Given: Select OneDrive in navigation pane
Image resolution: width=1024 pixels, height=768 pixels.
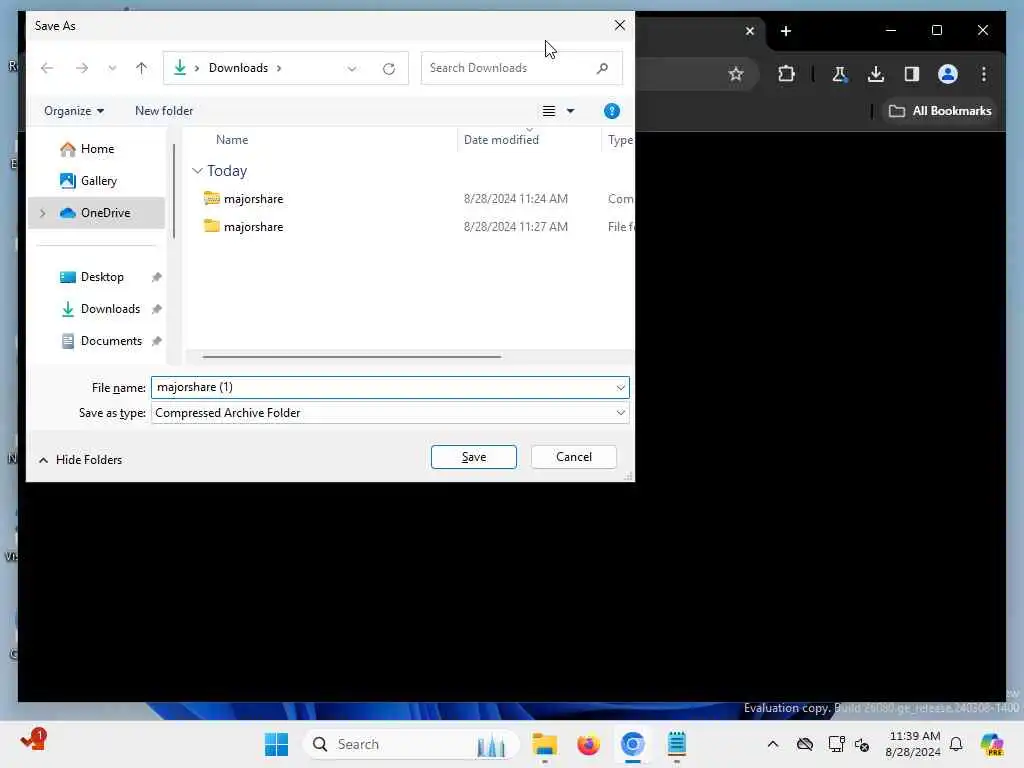Looking at the screenshot, I should (96, 213).
